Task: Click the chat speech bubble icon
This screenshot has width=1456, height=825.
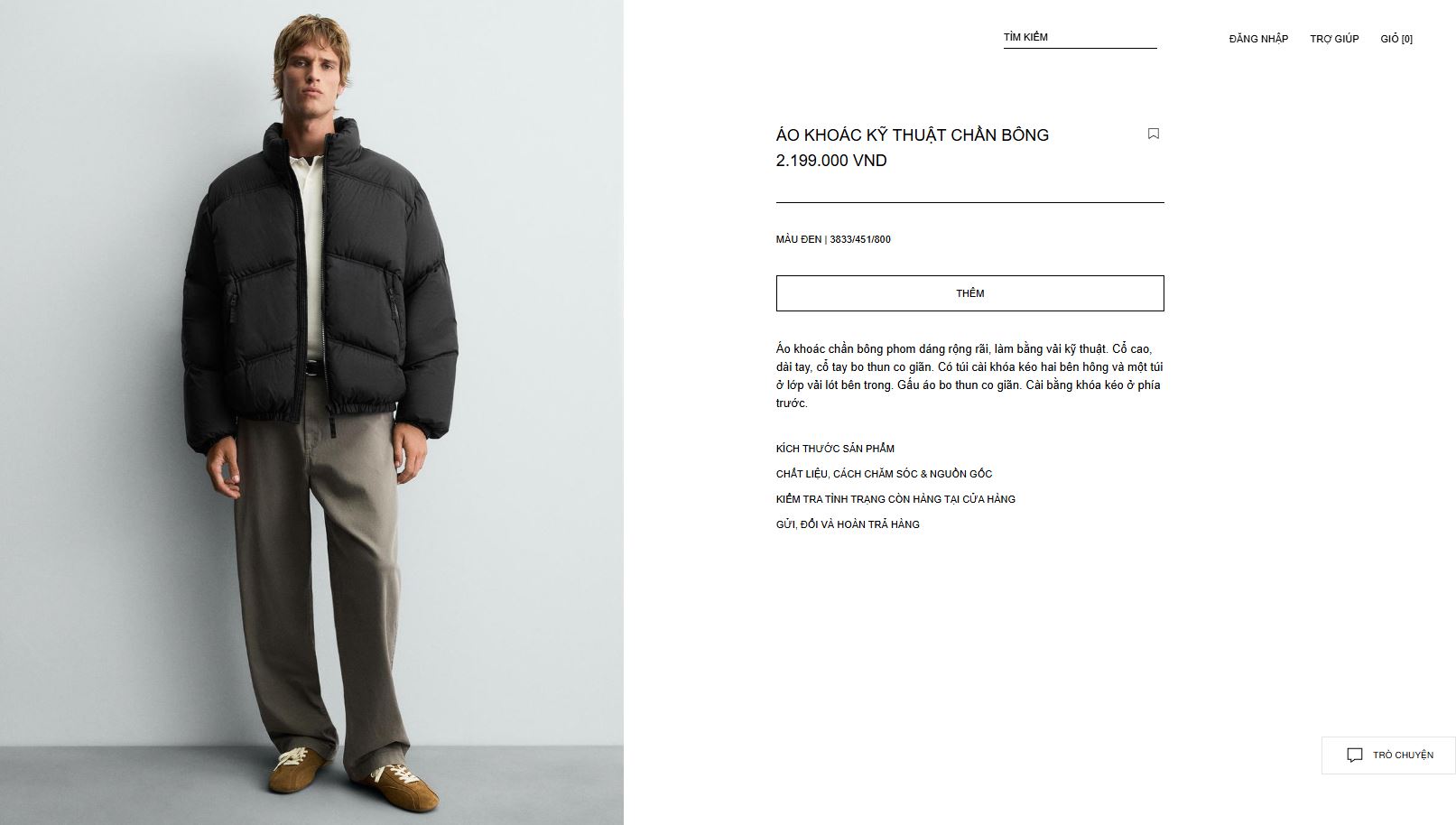Action: 1354,755
